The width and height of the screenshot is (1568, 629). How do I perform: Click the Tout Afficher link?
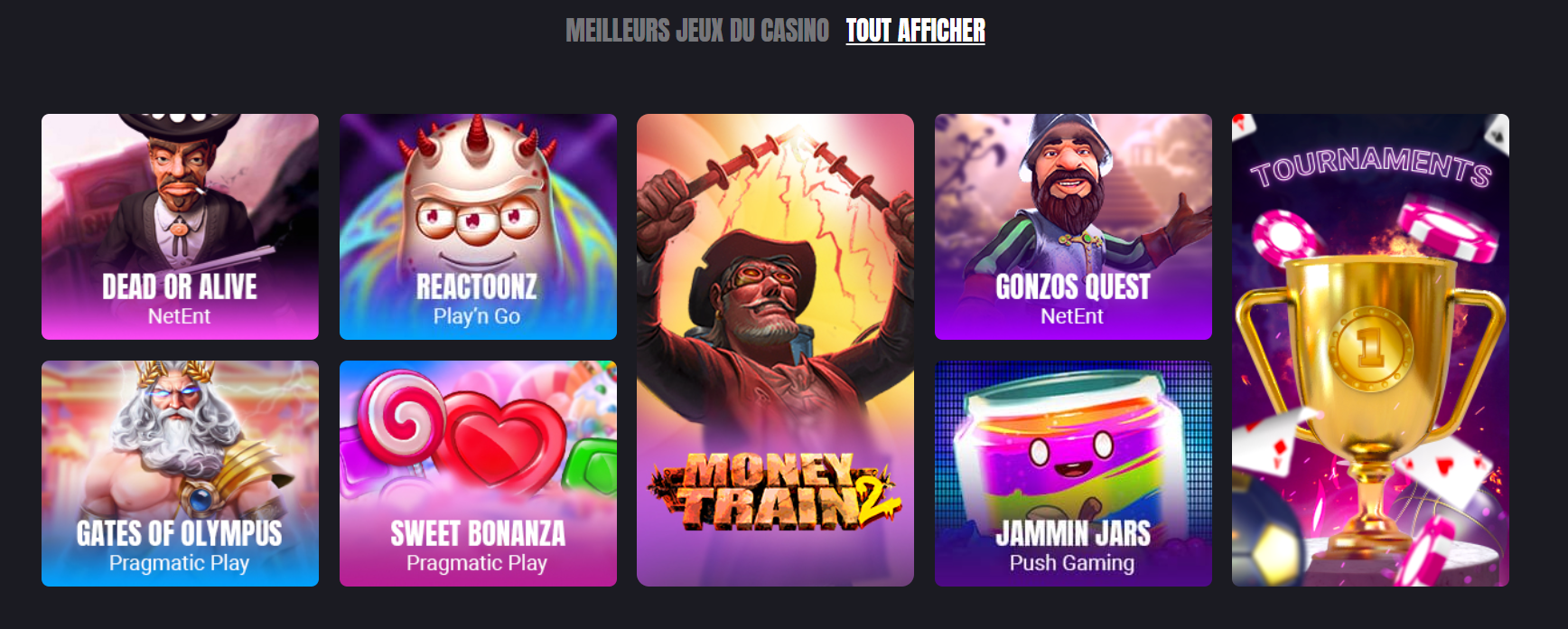tap(915, 31)
